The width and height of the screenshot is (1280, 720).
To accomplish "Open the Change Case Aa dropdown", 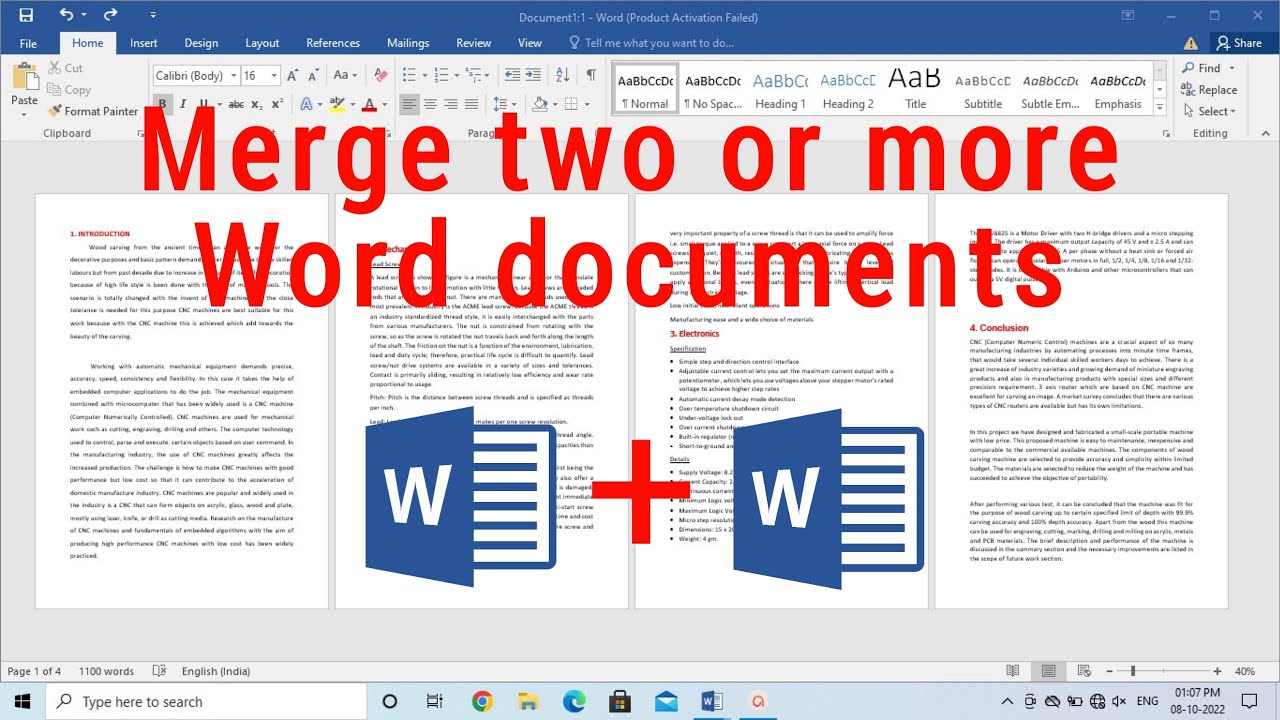I will 345,75.
